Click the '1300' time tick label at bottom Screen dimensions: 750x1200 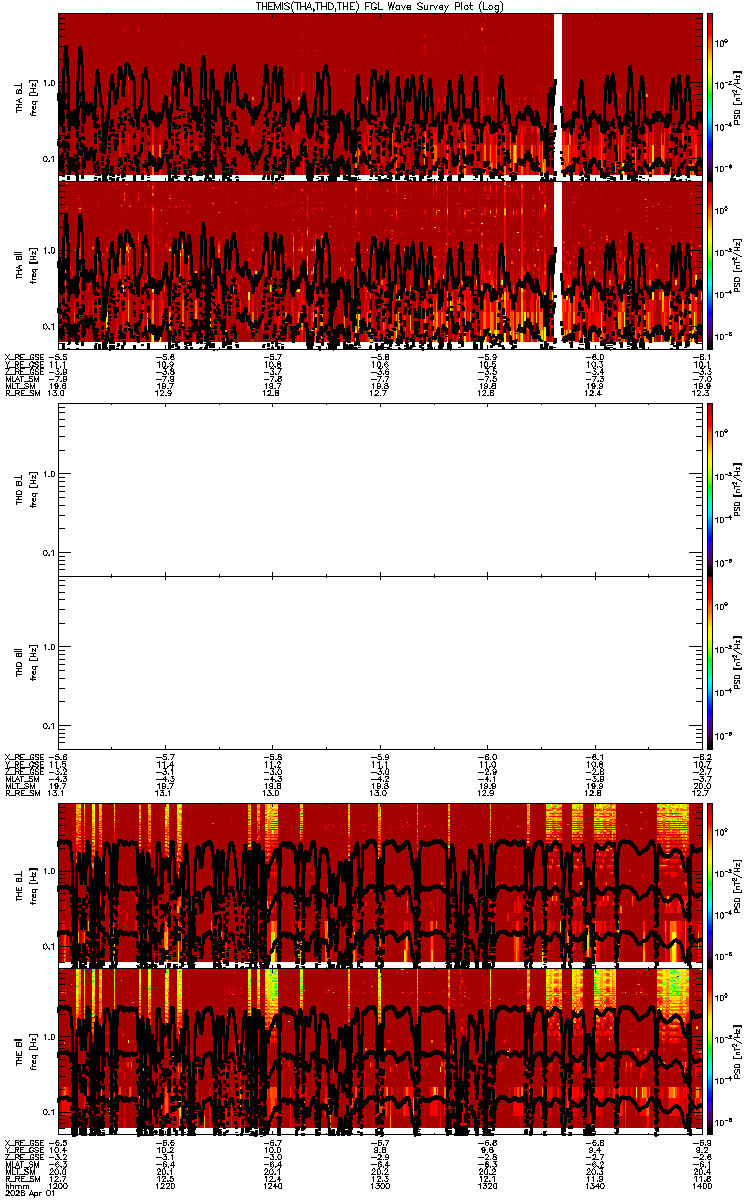[x=381, y=1185]
